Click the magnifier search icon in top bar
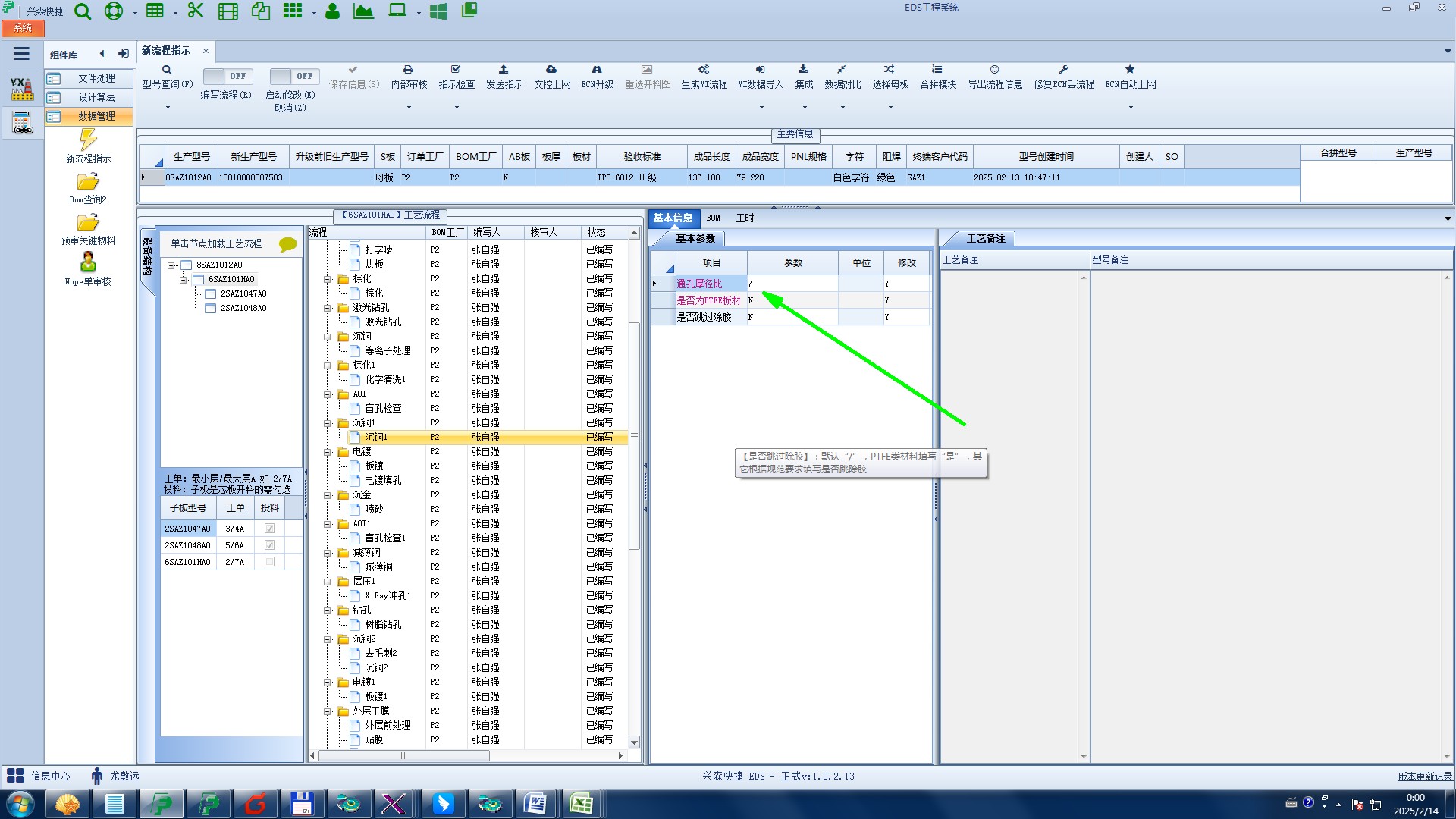The height and width of the screenshot is (819, 1456). click(83, 11)
